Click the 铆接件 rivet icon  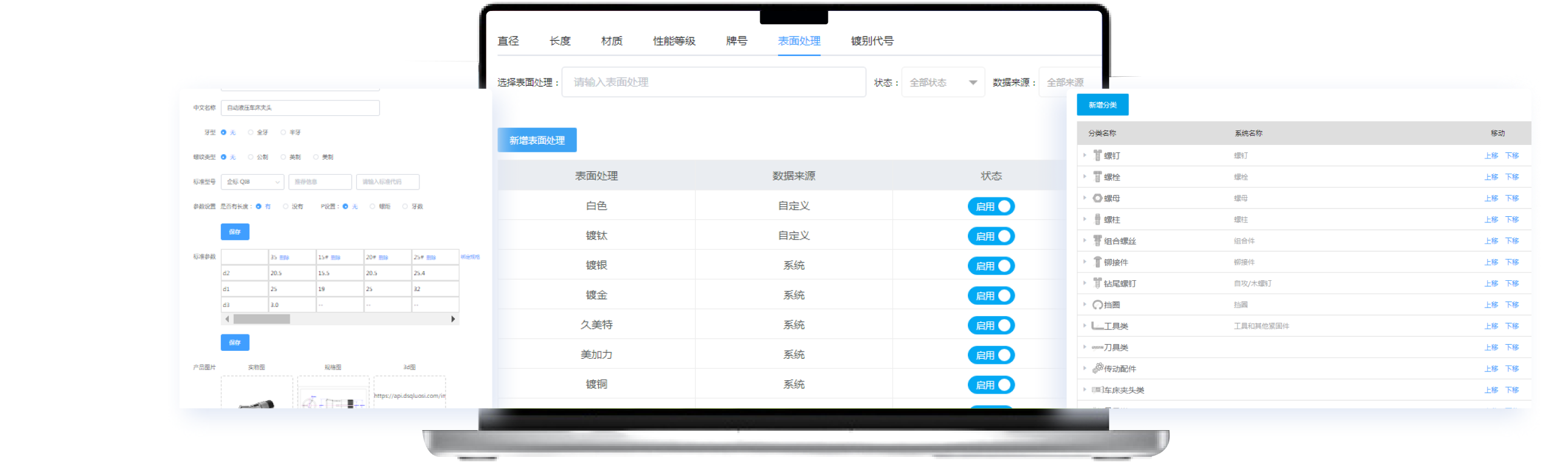tap(1097, 262)
